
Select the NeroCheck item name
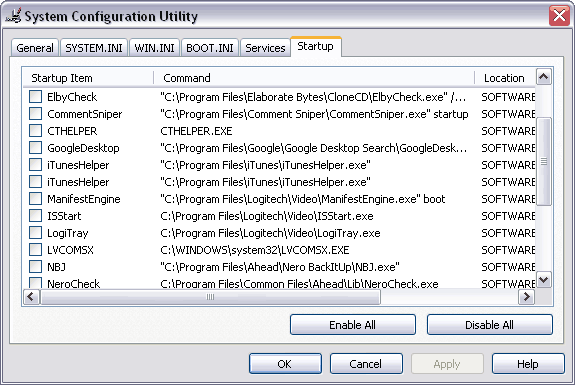(73, 284)
